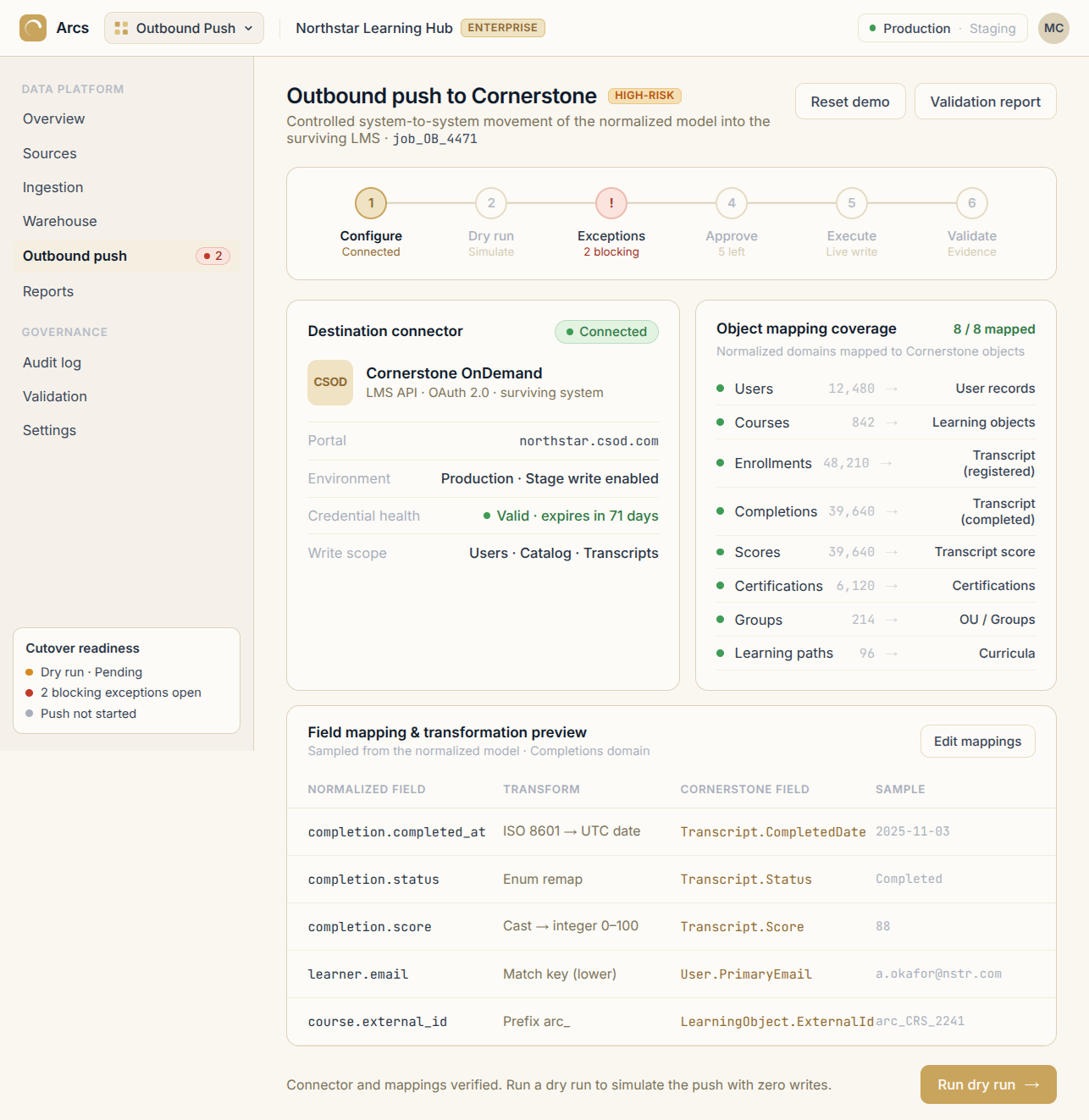Click Users · Catalog · Transcripts write scope
1089x1120 pixels.
click(x=564, y=553)
